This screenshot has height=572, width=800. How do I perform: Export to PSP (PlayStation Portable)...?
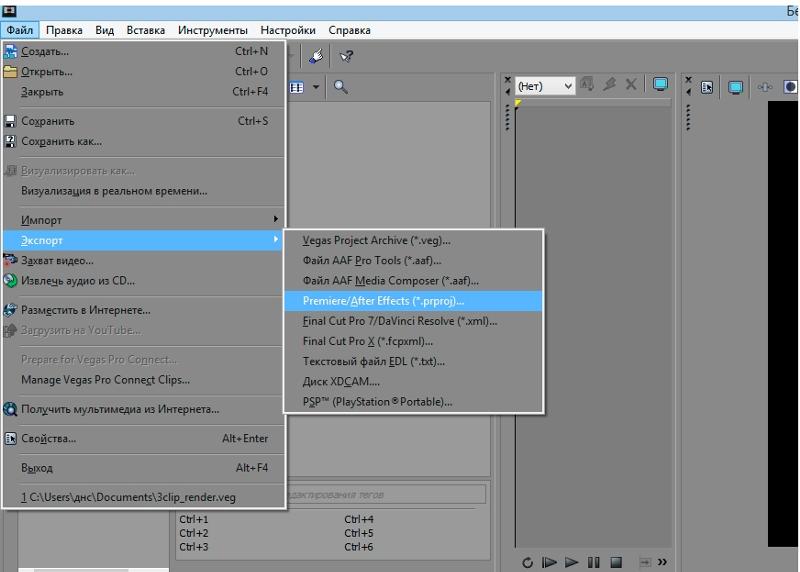[413, 402]
